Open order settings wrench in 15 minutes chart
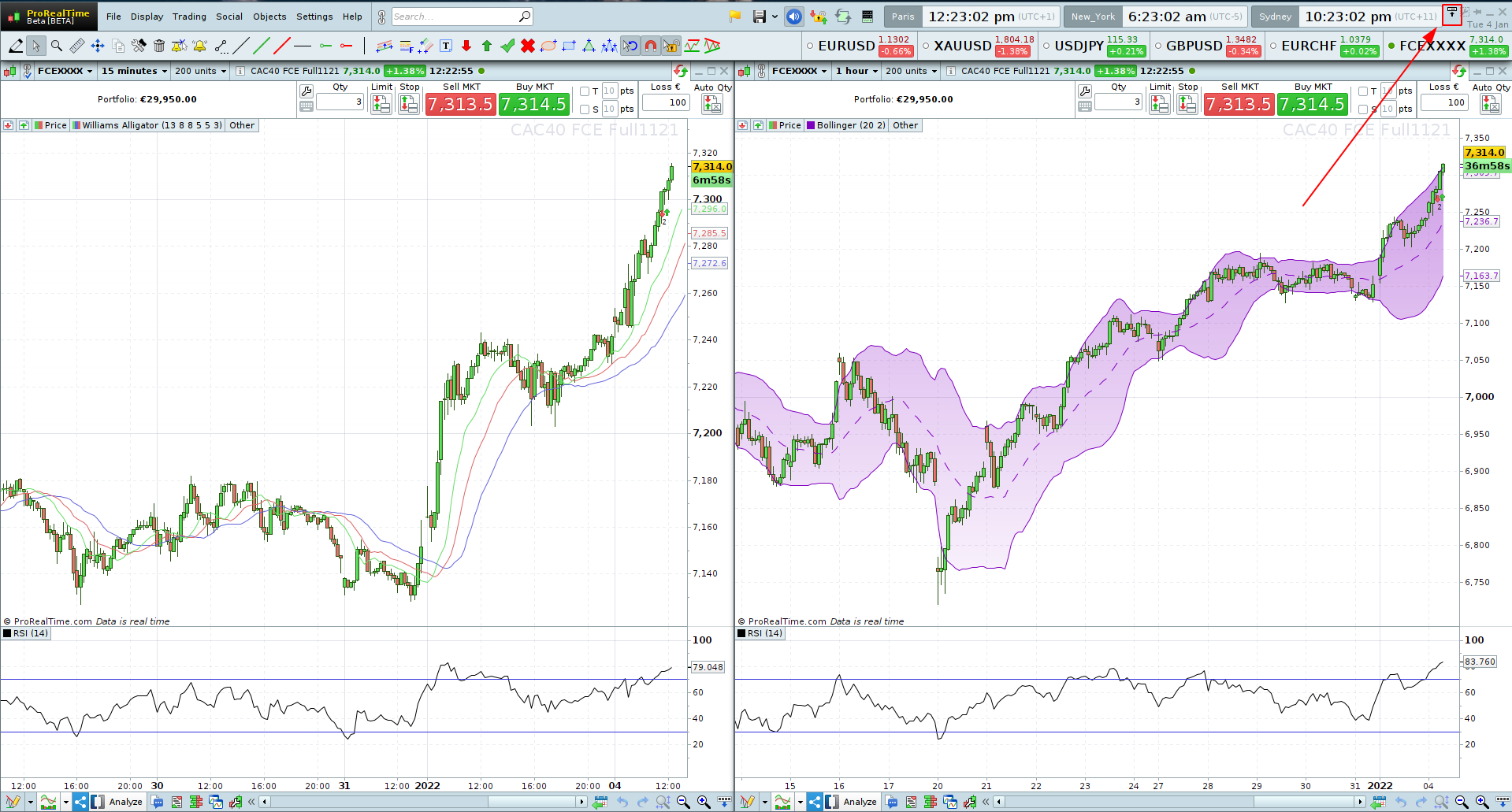The height and width of the screenshot is (812, 1512). coord(306,91)
